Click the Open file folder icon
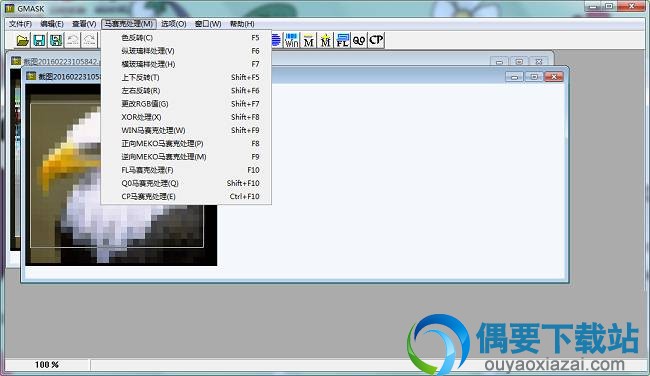Screen dimensions: 650x376 (x=22, y=40)
